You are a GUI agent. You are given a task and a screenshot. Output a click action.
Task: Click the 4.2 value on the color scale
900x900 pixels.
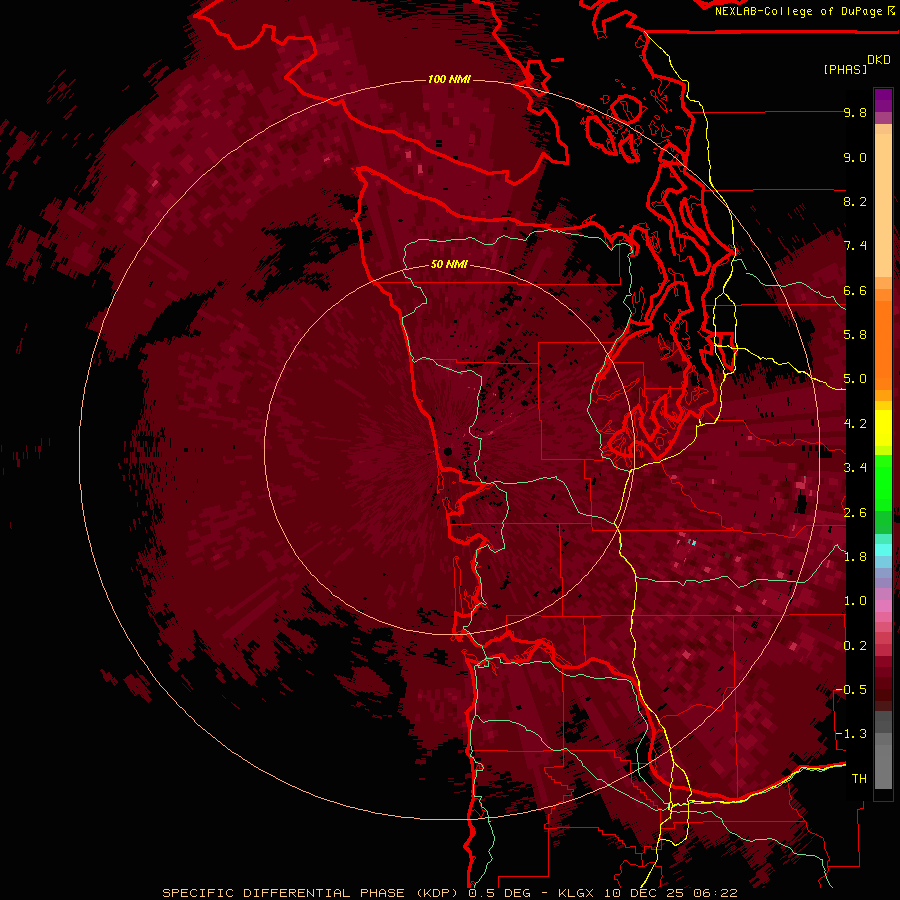click(855, 424)
